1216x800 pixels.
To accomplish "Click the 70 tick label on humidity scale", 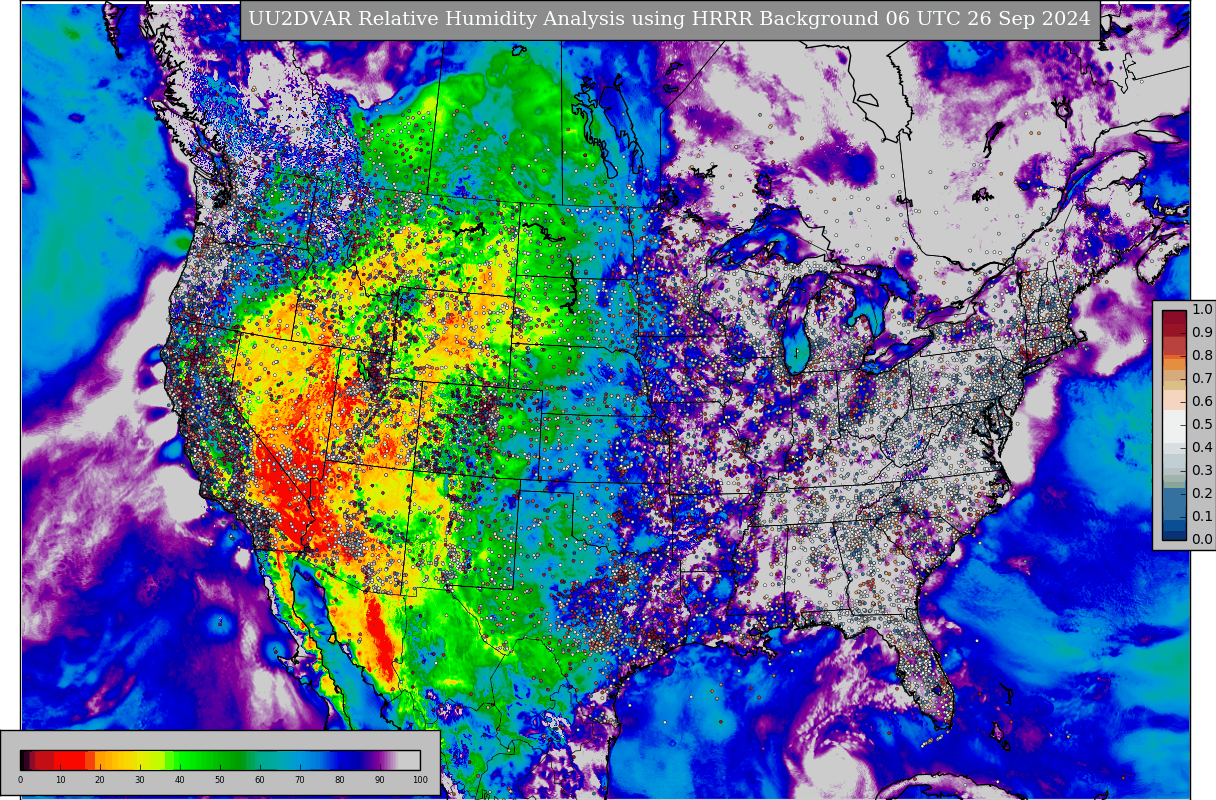I will tap(300, 780).
